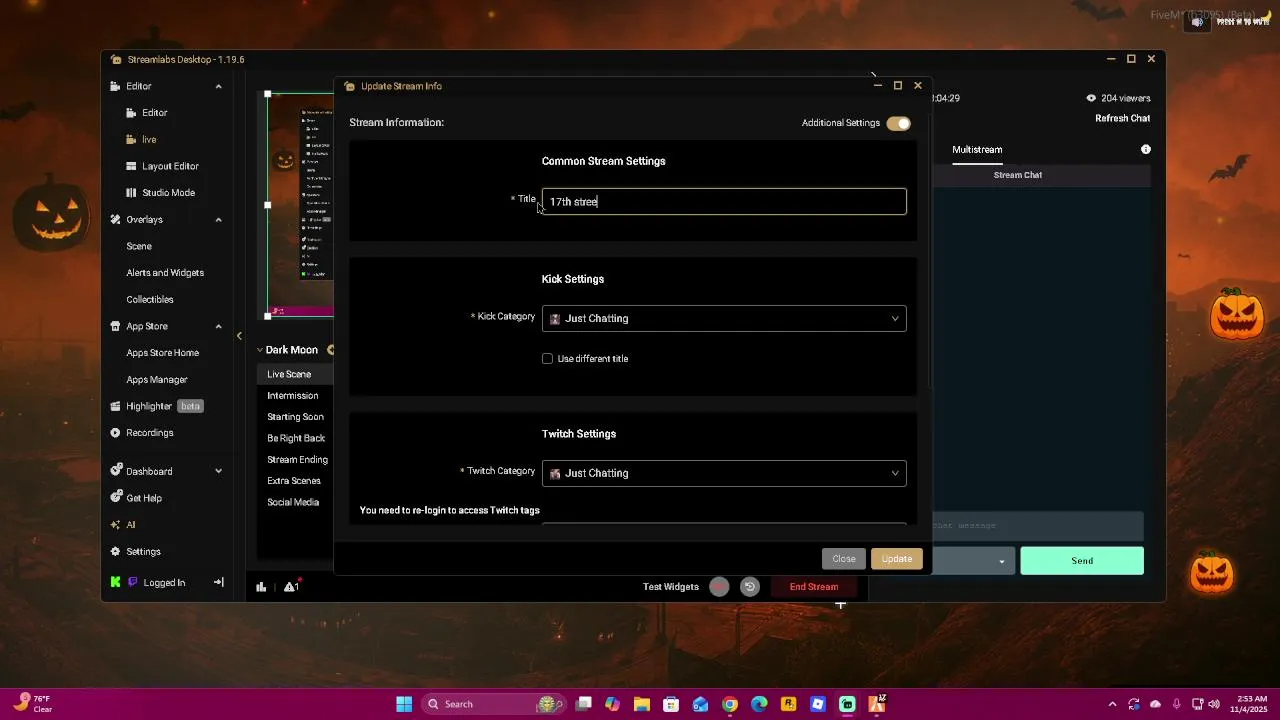The width and height of the screenshot is (1280, 720).
Task: Click the viewer count eye icon
Action: coord(1091,98)
